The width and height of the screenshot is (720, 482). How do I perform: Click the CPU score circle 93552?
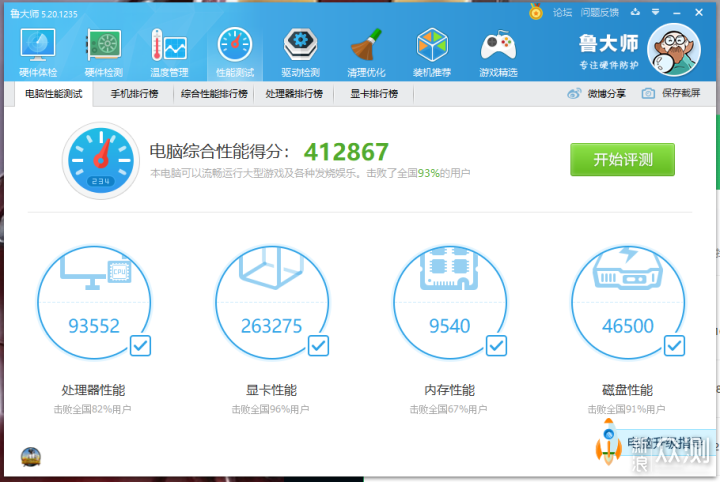point(94,303)
